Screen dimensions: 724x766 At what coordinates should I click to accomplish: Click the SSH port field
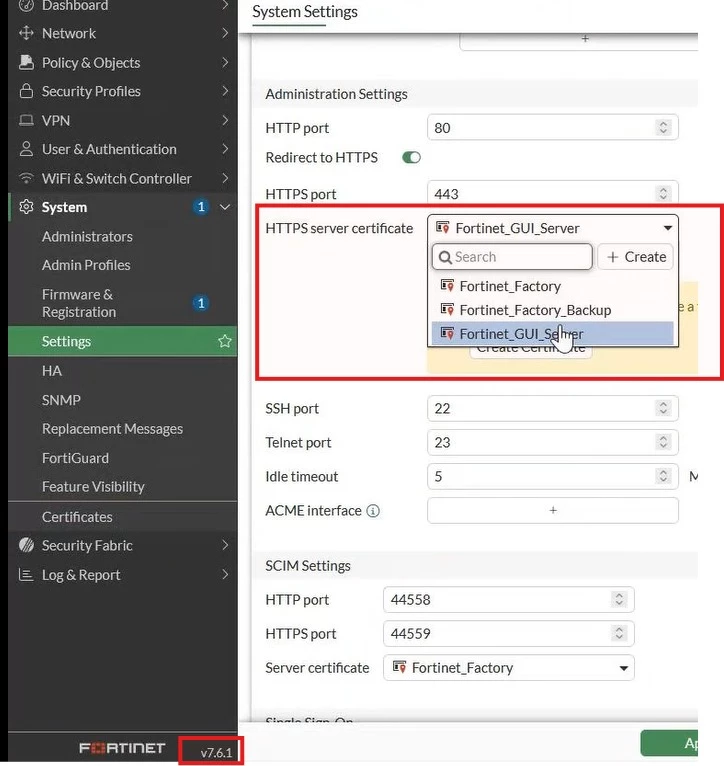pos(553,408)
